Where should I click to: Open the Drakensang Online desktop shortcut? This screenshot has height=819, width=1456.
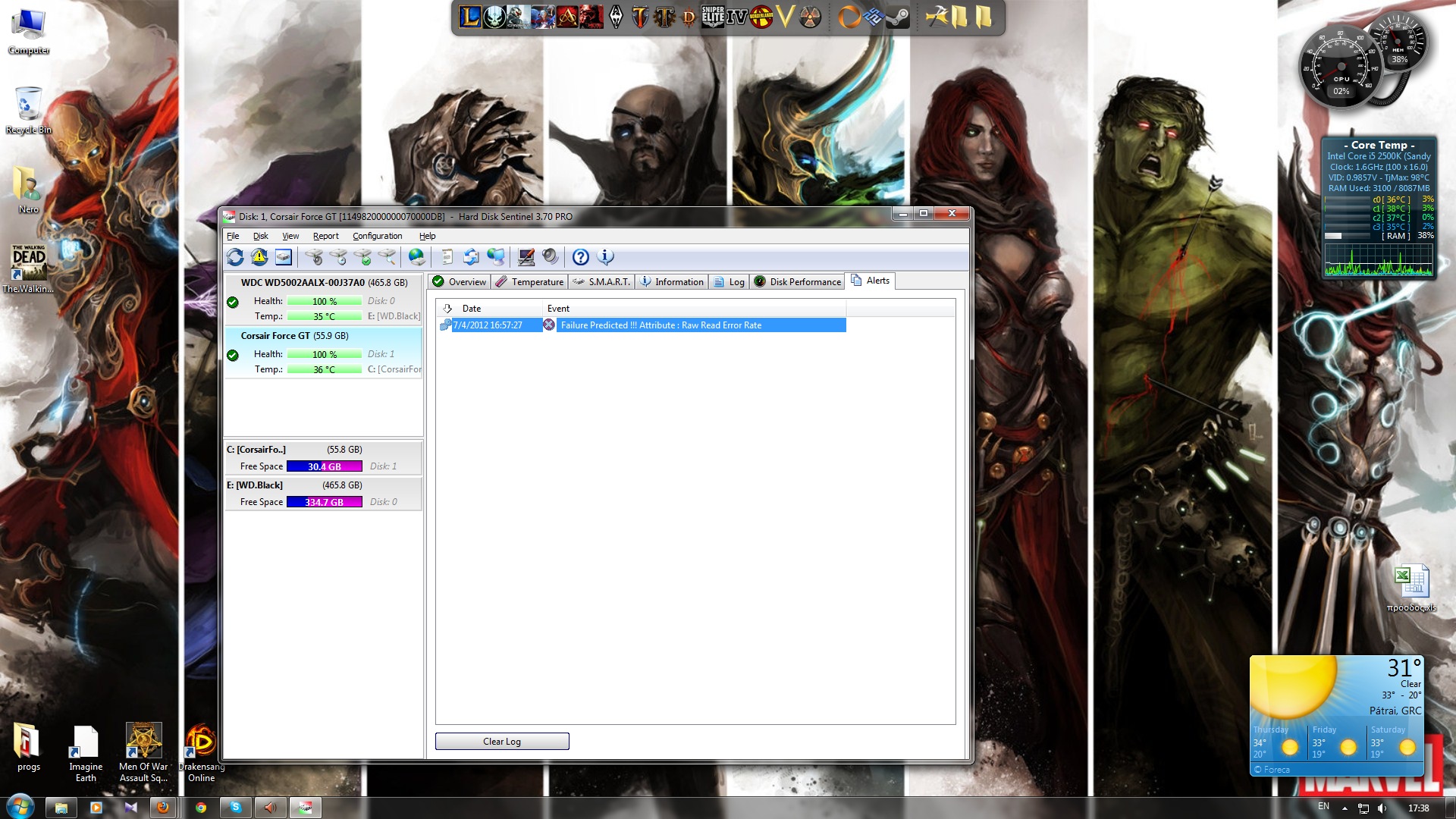(201, 752)
